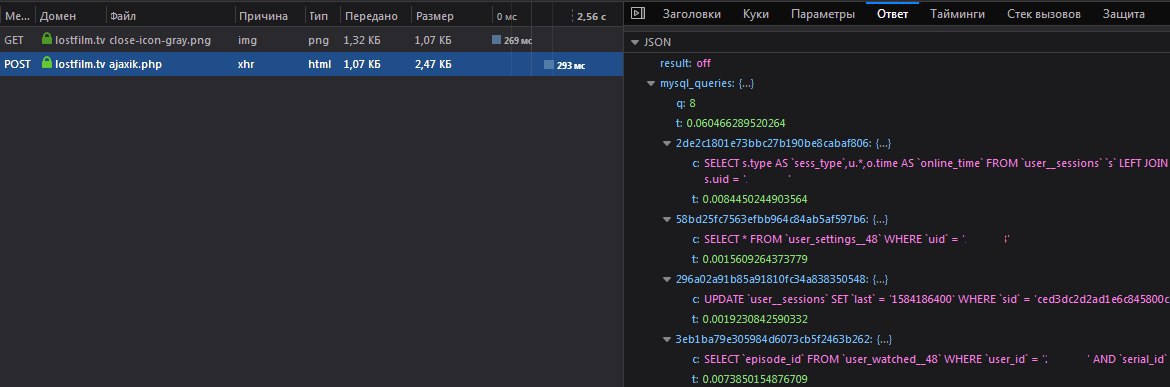Click the 0 мс waterfall column header
The height and width of the screenshot is (387, 1170).
pos(507,16)
